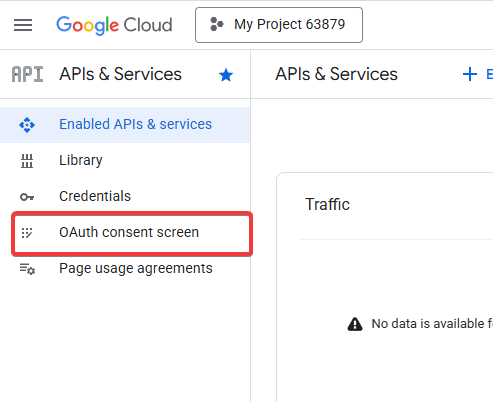Open the Page usage agreements menu item
Viewport: 493px width, 402px height.
point(125,269)
